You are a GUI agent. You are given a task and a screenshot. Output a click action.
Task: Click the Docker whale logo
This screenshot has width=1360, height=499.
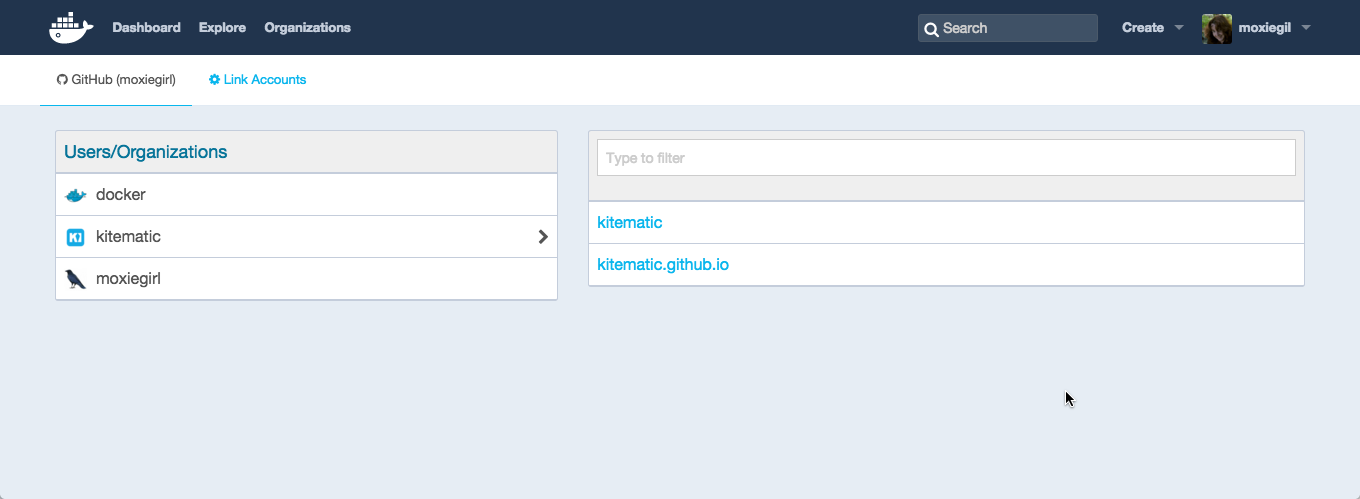tap(70, 28)
